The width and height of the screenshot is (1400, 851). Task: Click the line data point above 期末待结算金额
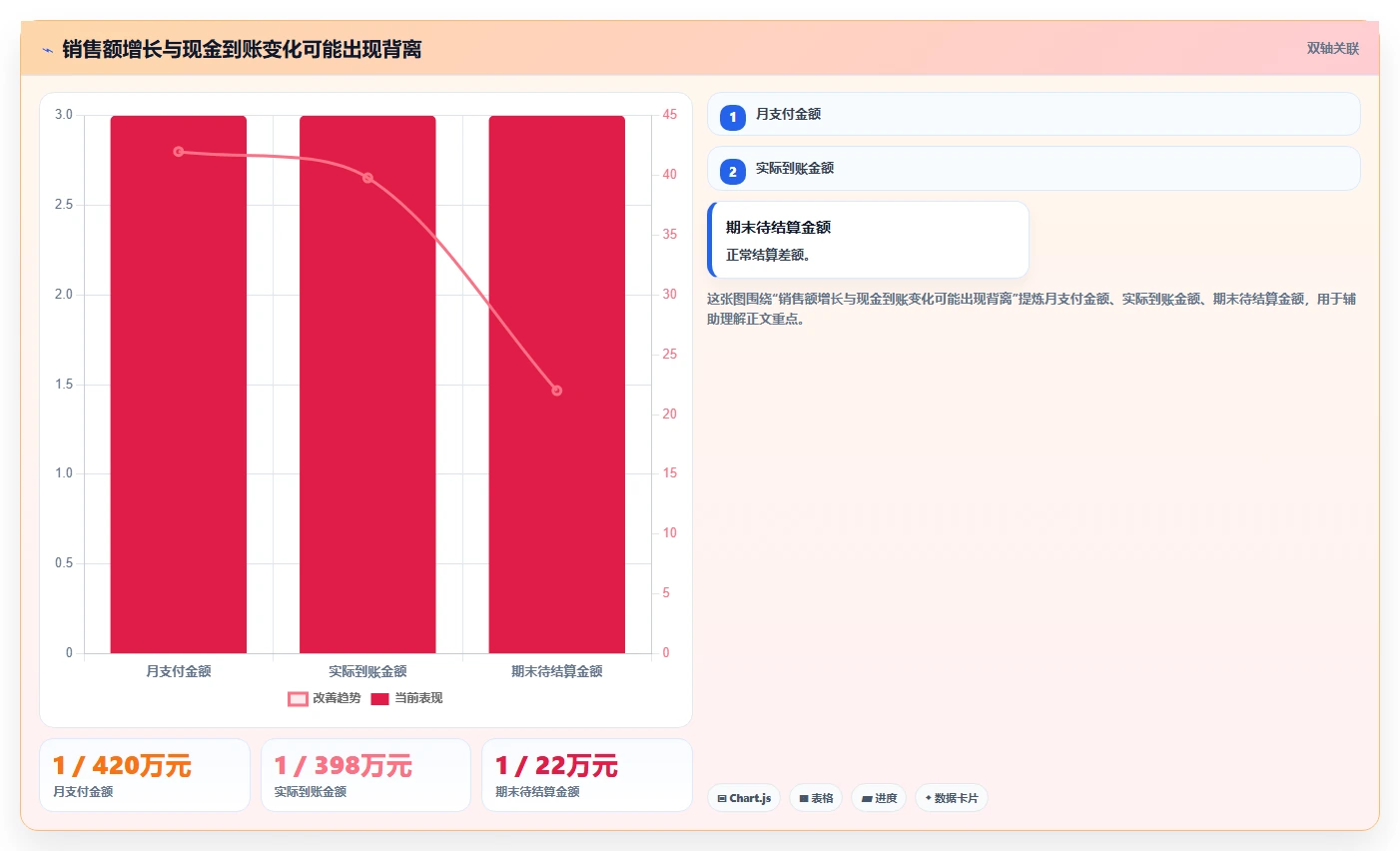557,391
